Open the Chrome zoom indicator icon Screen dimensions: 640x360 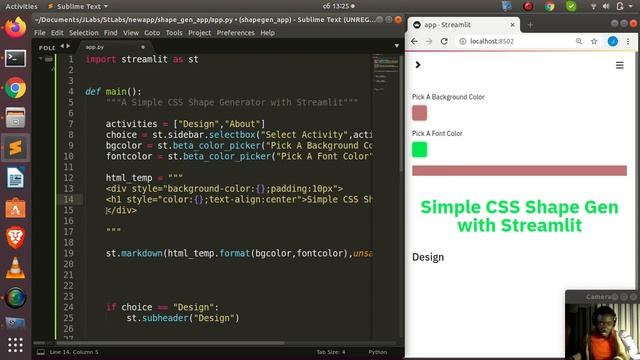point(579,41)
